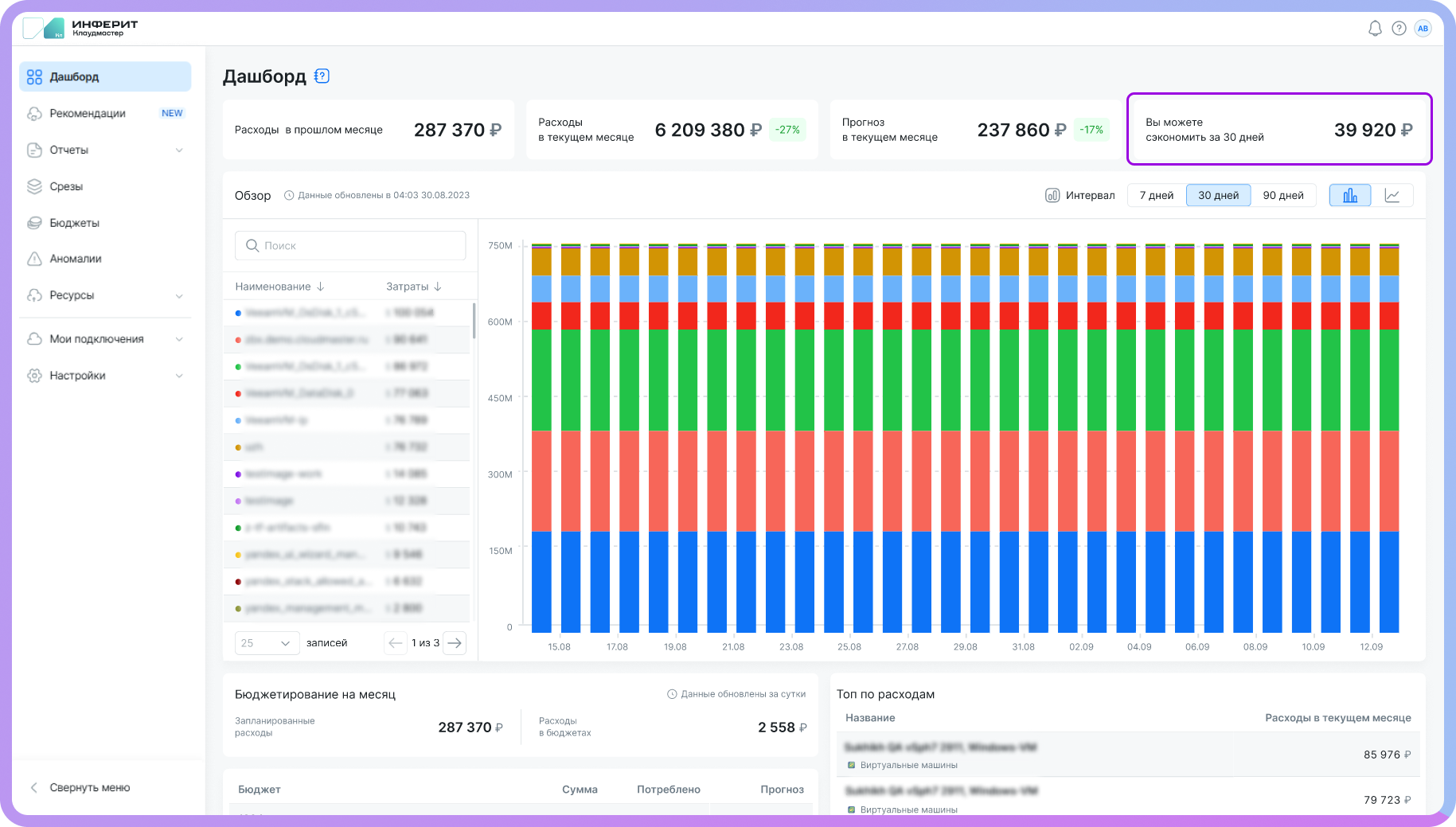This screenshot has height=827, width=1456.
Task: Open the AB user avatar menu
Action: 1423,29
